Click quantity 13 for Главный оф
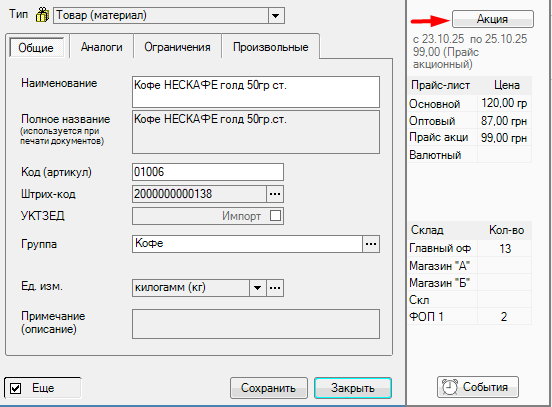The height and width of the screenshot is (407, 552). click(505, 249)
